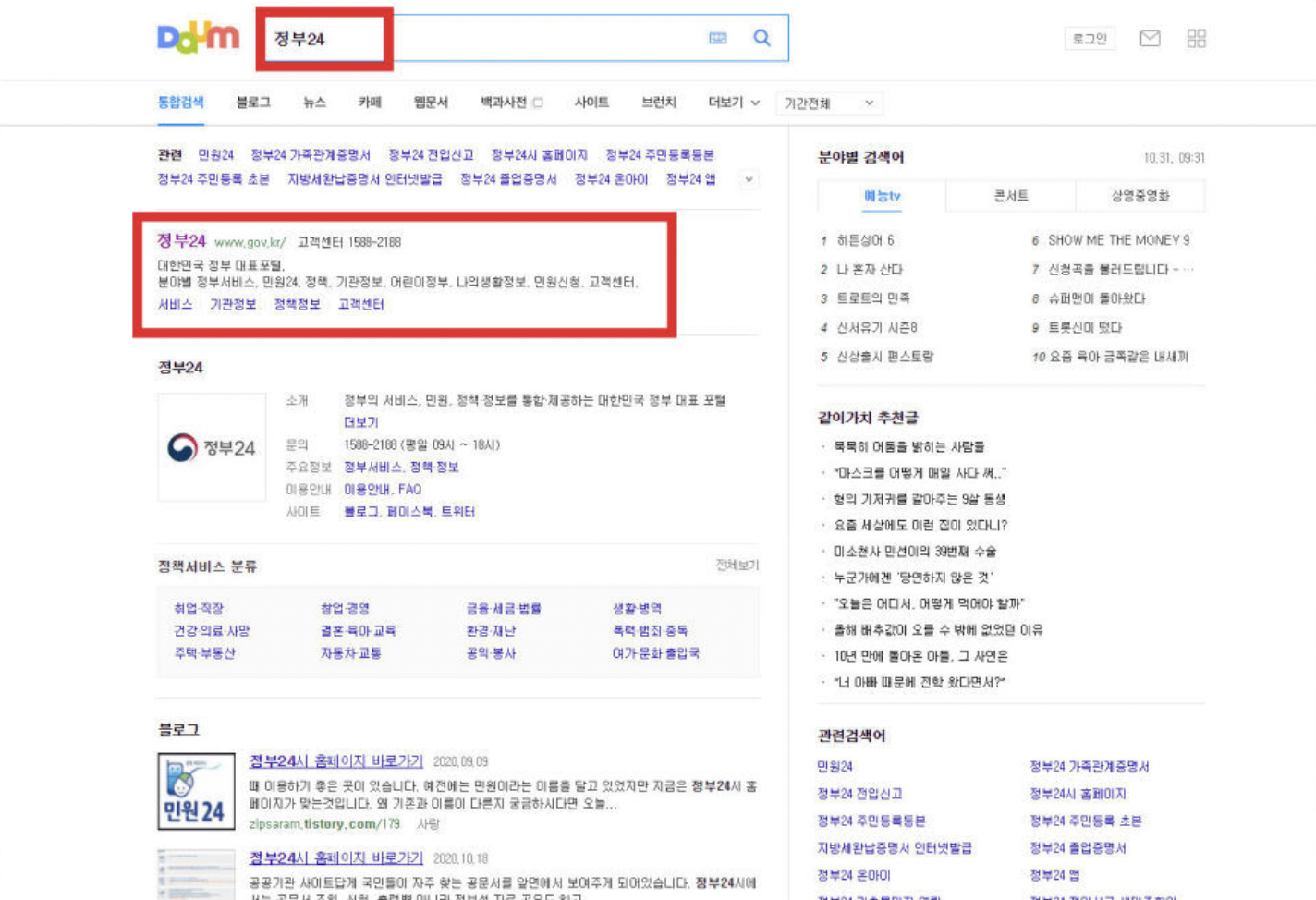This screenshot has width=1316, height=900.
Task: Click the new-window icon beside 백과사전
Action: (538, 103)
